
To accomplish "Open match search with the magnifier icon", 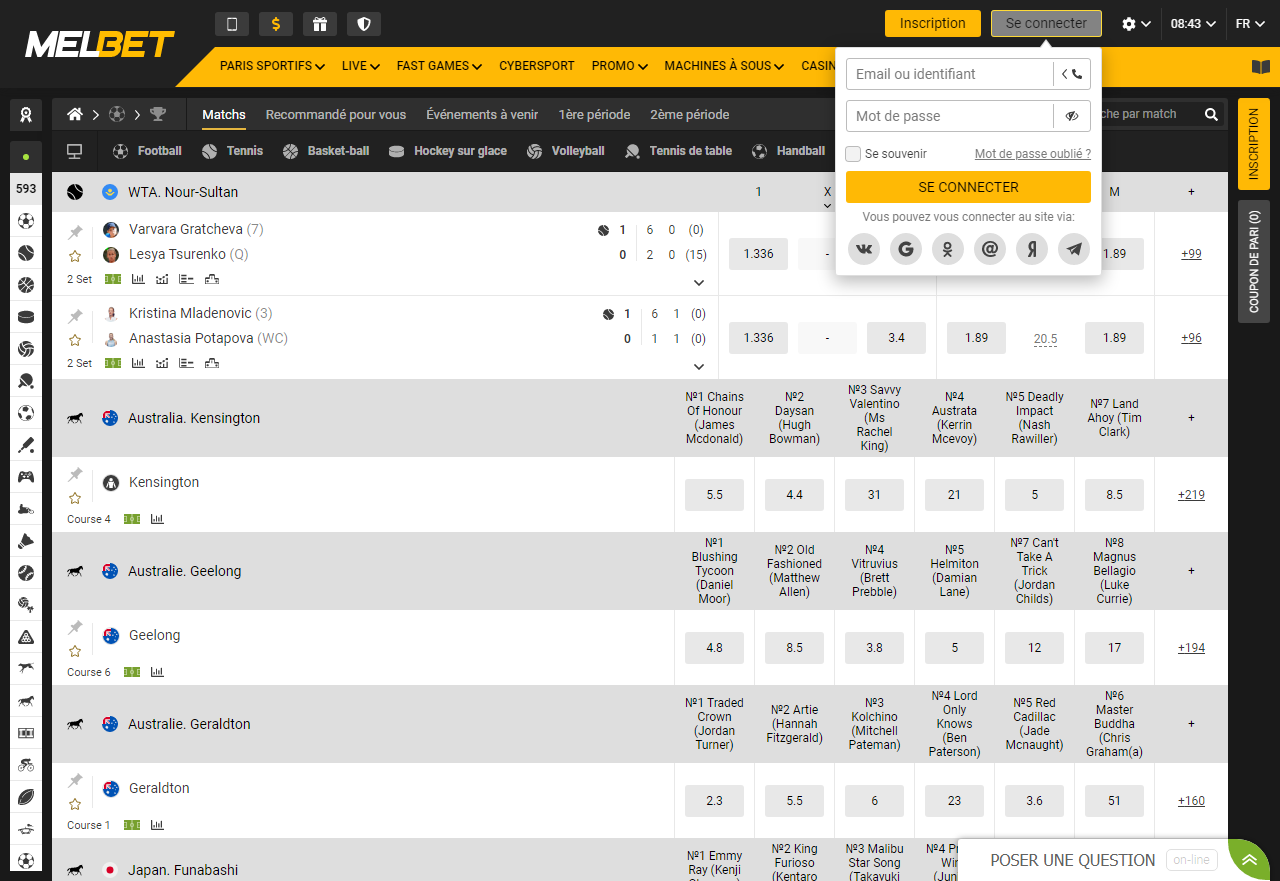I will (x=1210, y=114).
